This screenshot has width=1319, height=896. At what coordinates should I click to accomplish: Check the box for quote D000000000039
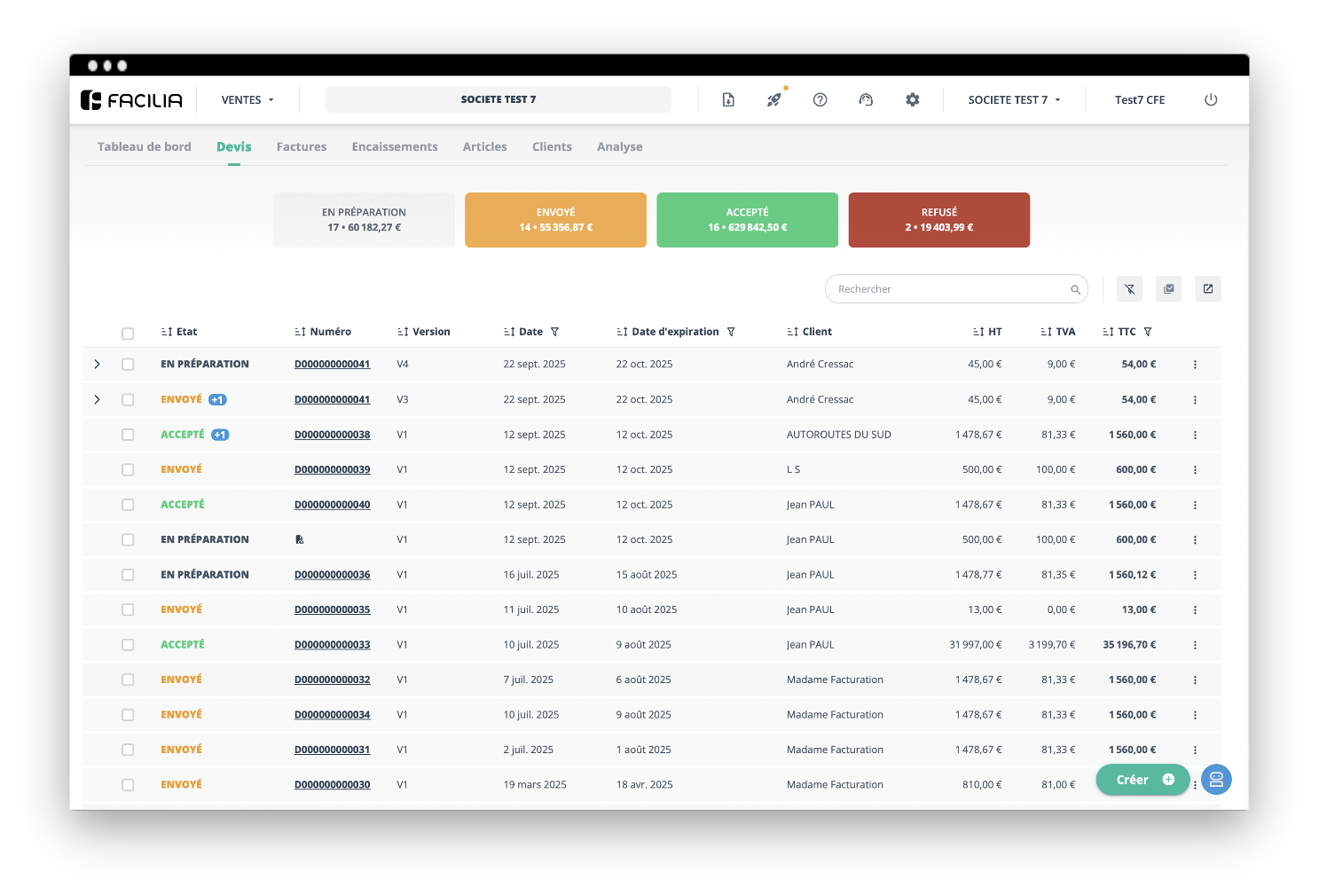coord(128,470)
